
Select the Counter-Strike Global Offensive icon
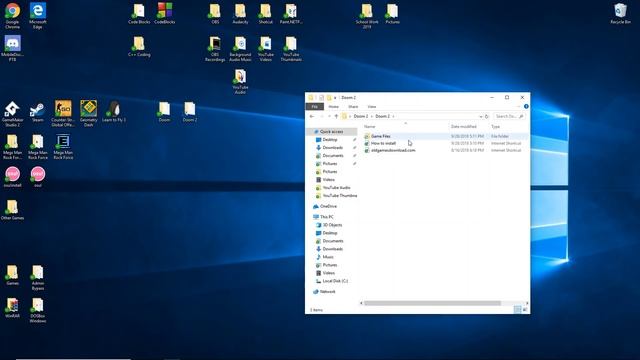pyautogui.click(x=63, y=114)
